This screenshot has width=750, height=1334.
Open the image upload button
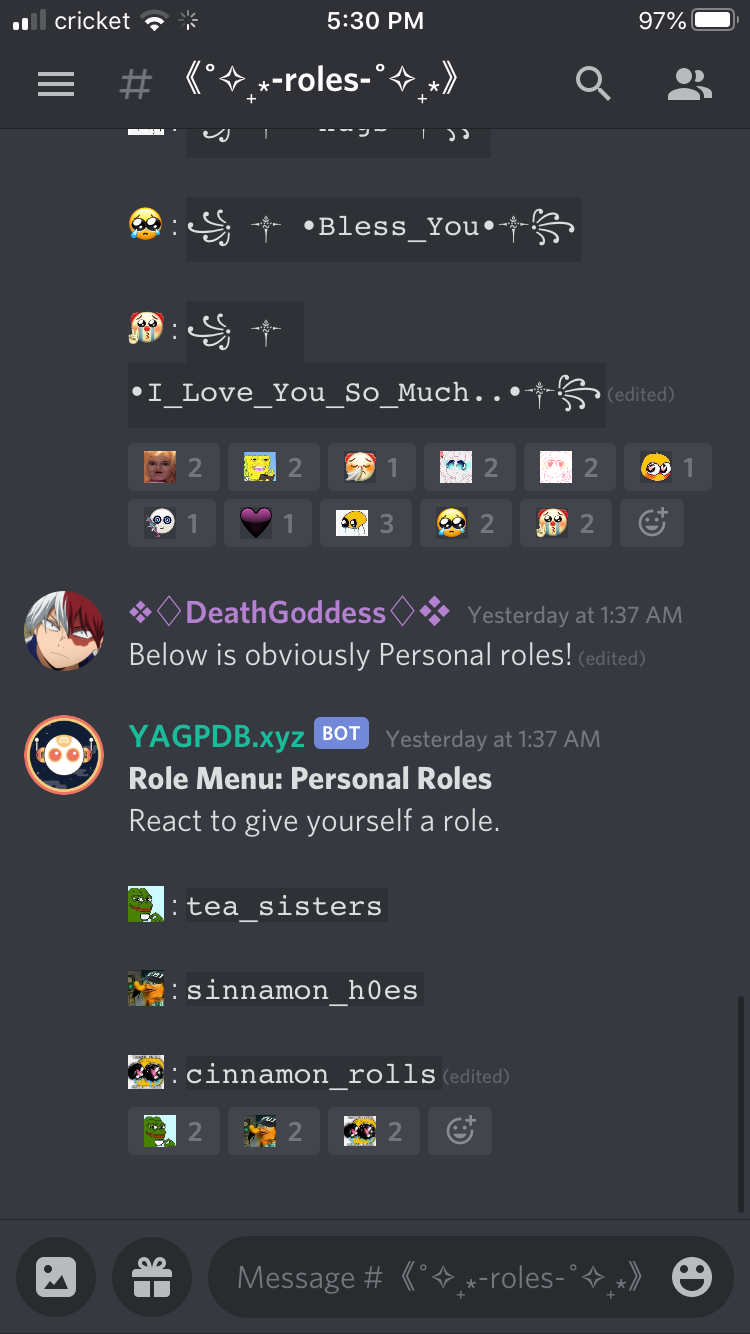click(56, 1277)
